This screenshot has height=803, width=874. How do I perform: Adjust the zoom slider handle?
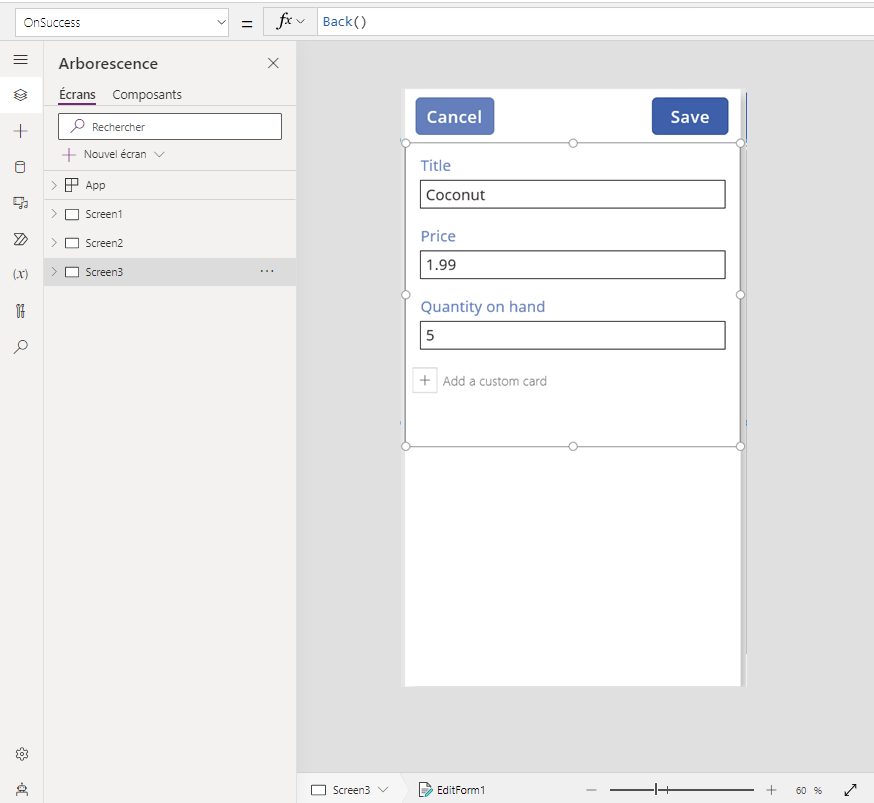coord(657,790)
